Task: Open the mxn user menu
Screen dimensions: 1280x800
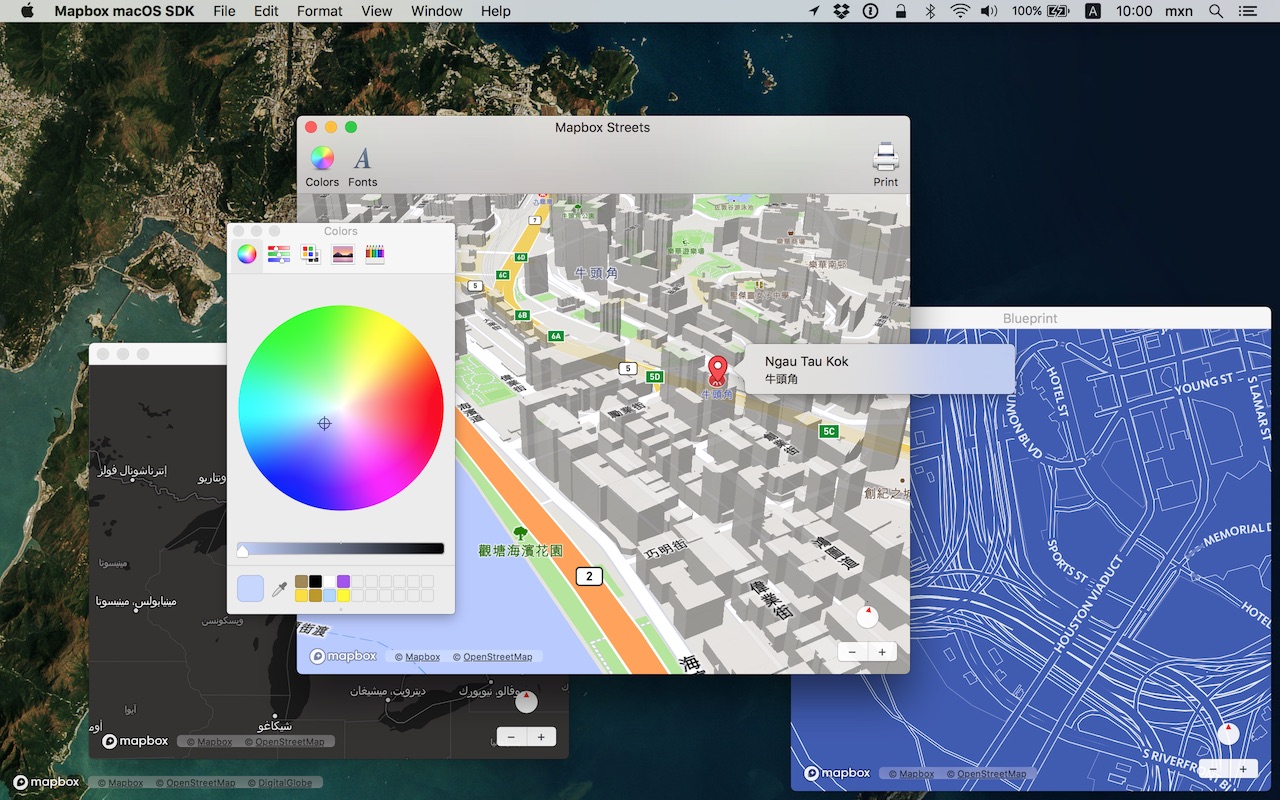Action: tap(1179, 11)
